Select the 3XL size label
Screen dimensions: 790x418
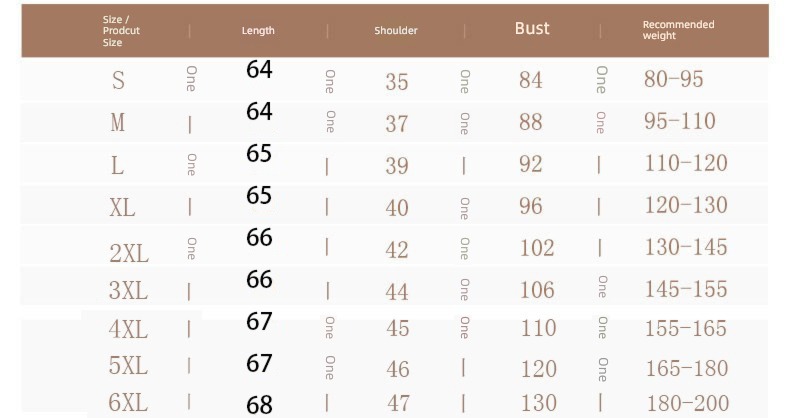(128, 291)
